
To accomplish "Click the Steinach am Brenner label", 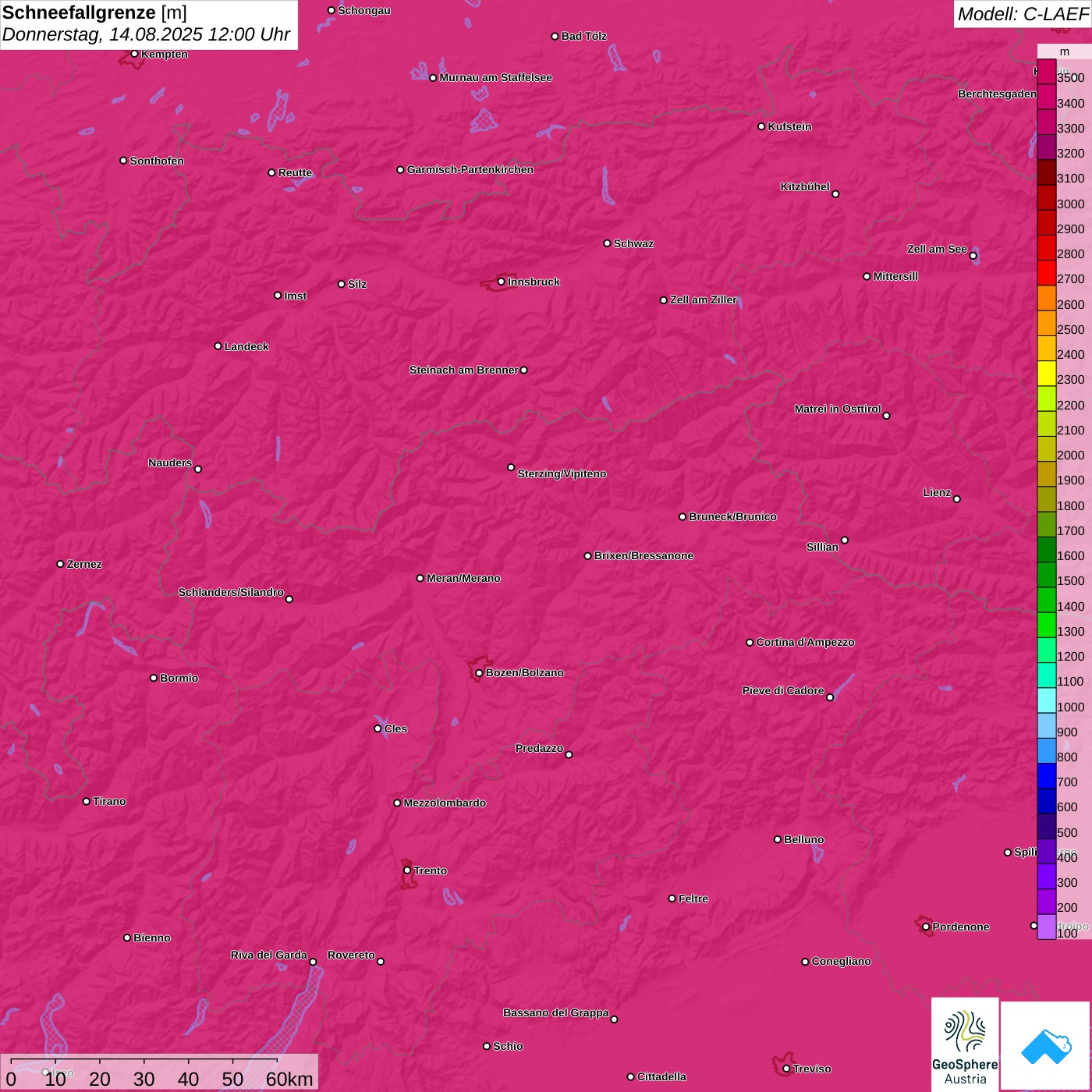I will coord(463,370).
